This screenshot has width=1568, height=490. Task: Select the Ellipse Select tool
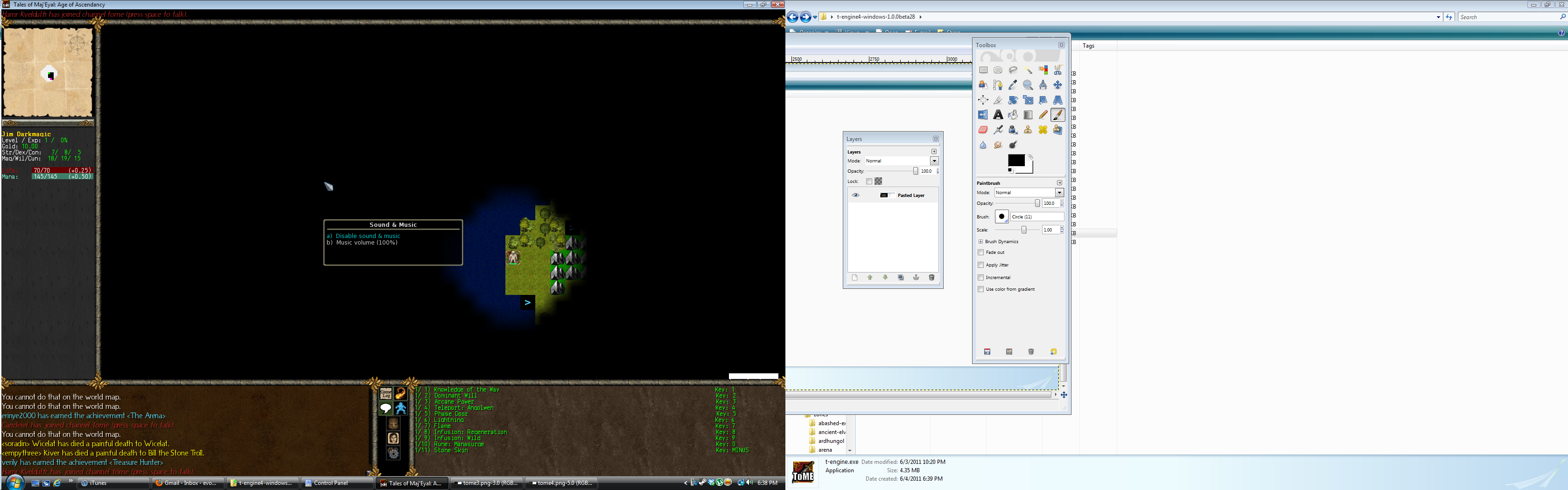(x=998, y=70)
